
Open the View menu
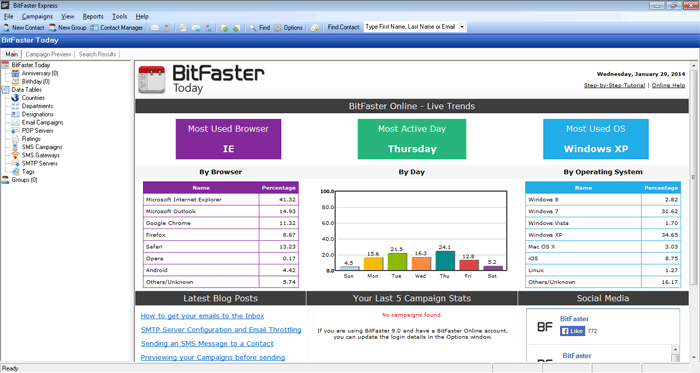(x=68, y=17)
